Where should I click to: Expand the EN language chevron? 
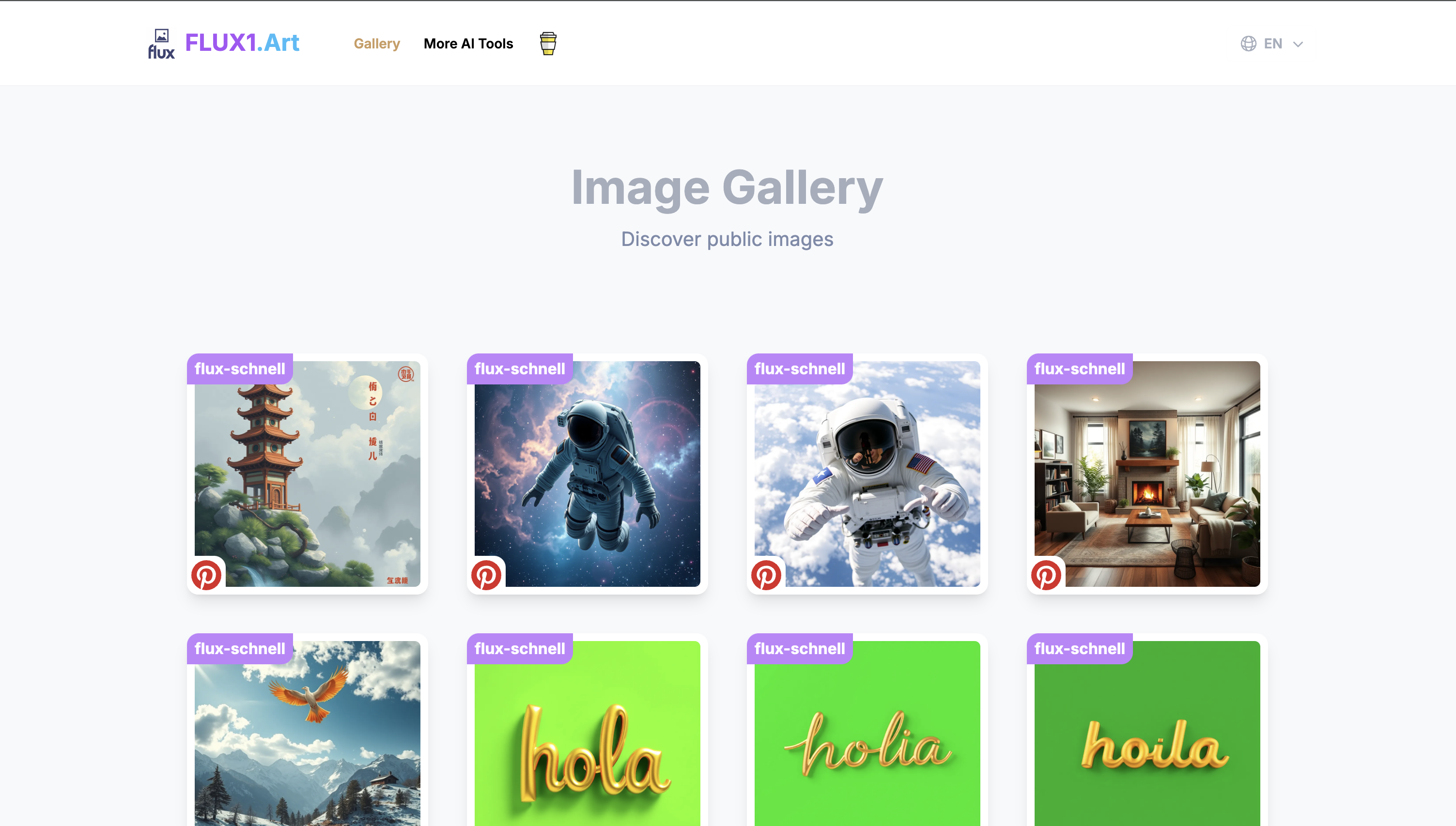(x=1298, y=44)
